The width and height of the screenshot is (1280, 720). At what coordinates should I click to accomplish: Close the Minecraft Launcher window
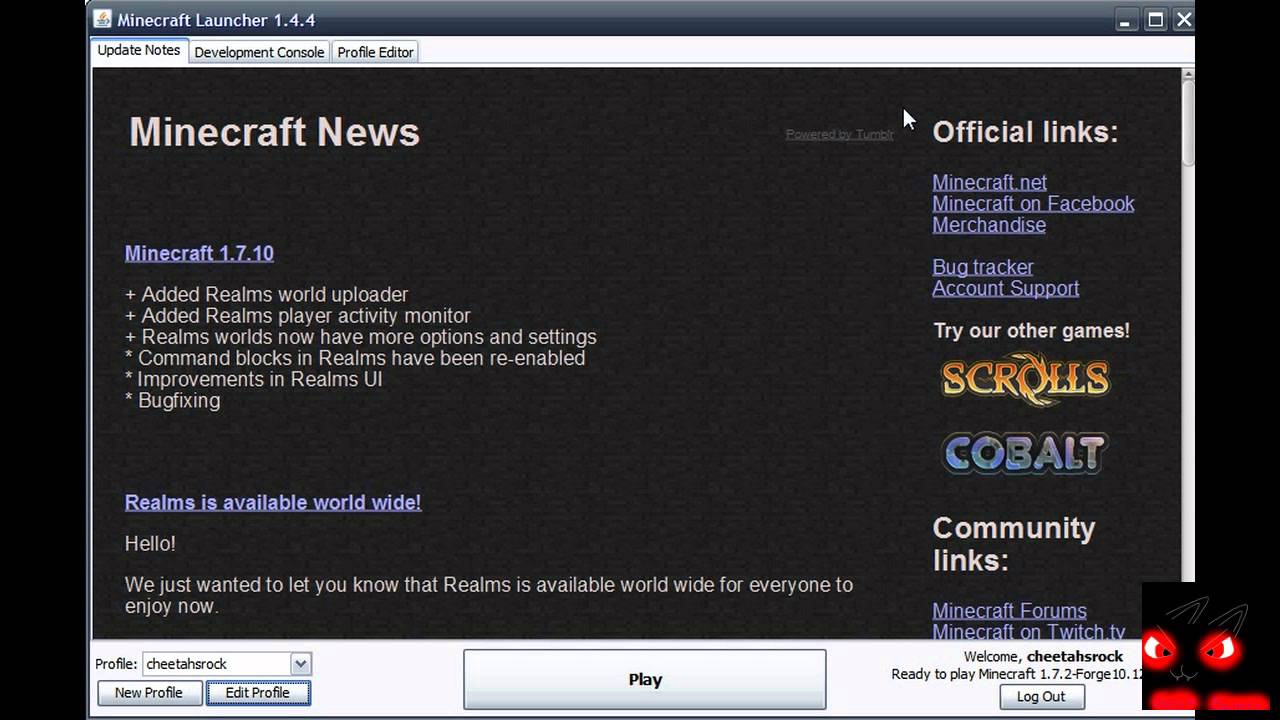tap(1183, 19)
